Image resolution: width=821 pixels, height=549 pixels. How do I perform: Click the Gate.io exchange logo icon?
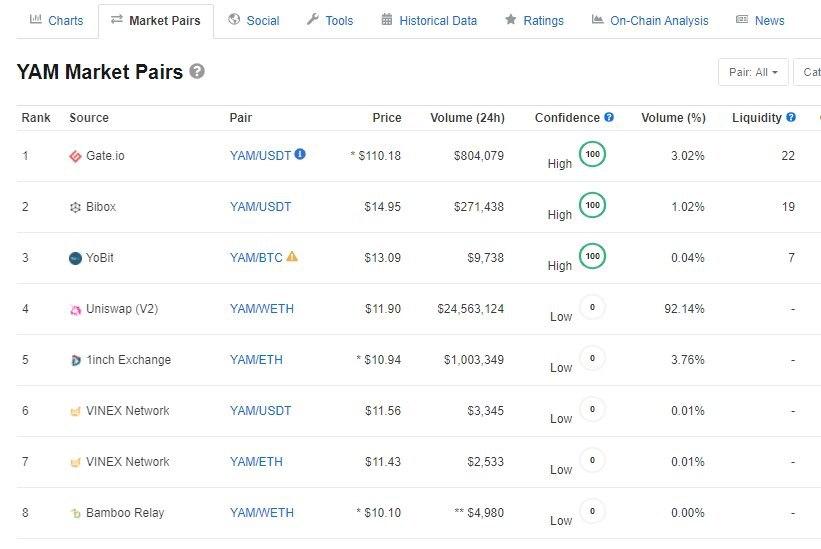click(x=75, y=156)
